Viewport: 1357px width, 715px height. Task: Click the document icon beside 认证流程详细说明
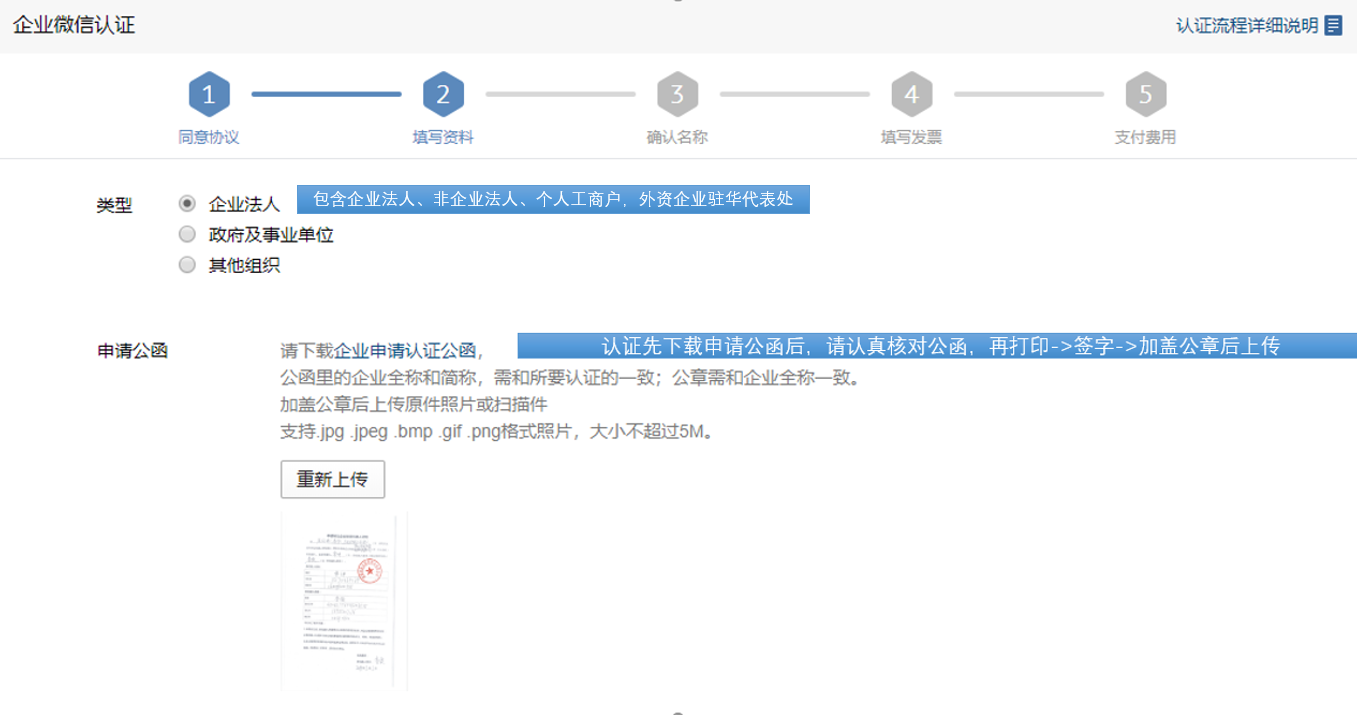pos(1333,26)
